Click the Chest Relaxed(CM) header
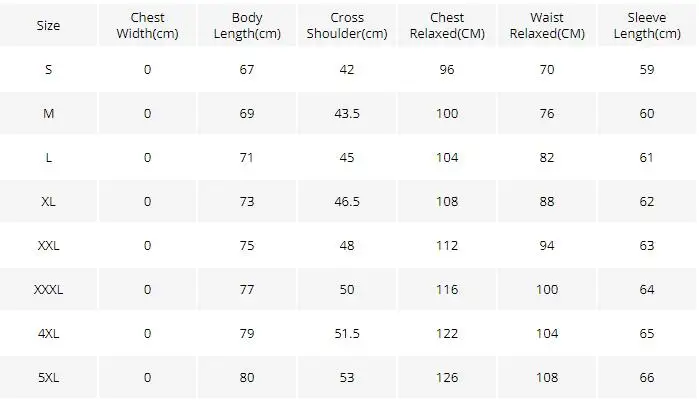The image size is (699, 405). 447,25
